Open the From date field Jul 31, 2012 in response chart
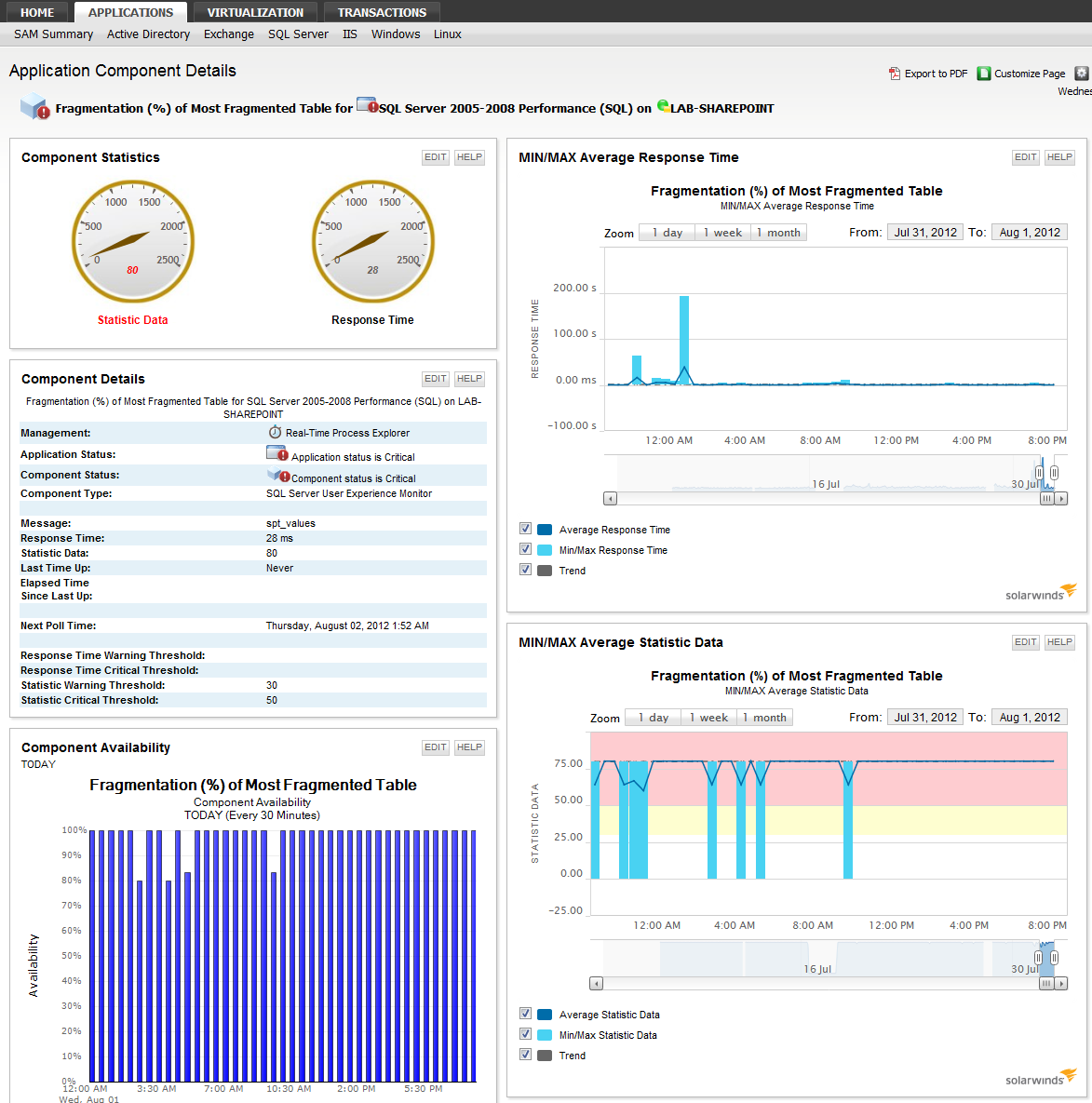Image resolution: width=1092 pixels, height=1103 pixels. [x=924, y=233]
